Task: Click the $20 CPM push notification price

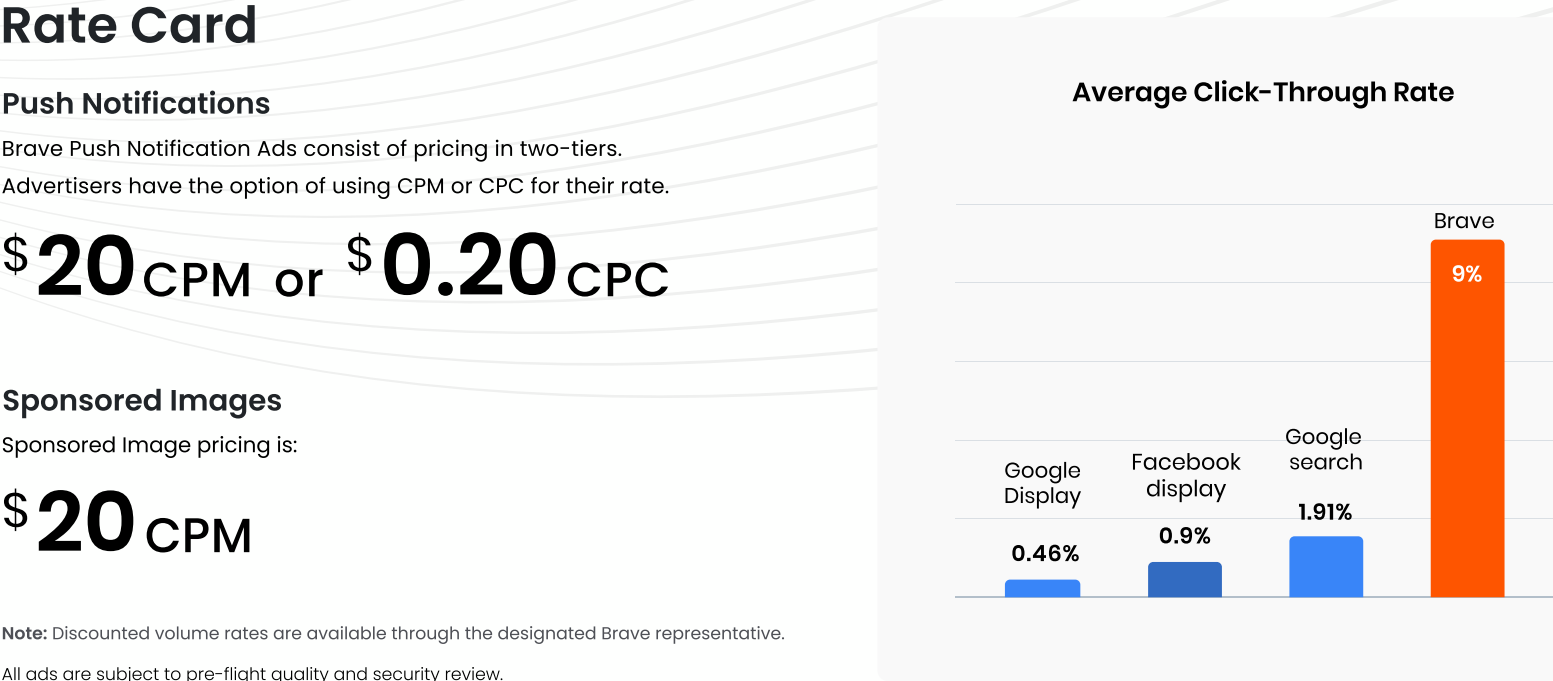Action: pyautogui.click(x=126, y=267)
